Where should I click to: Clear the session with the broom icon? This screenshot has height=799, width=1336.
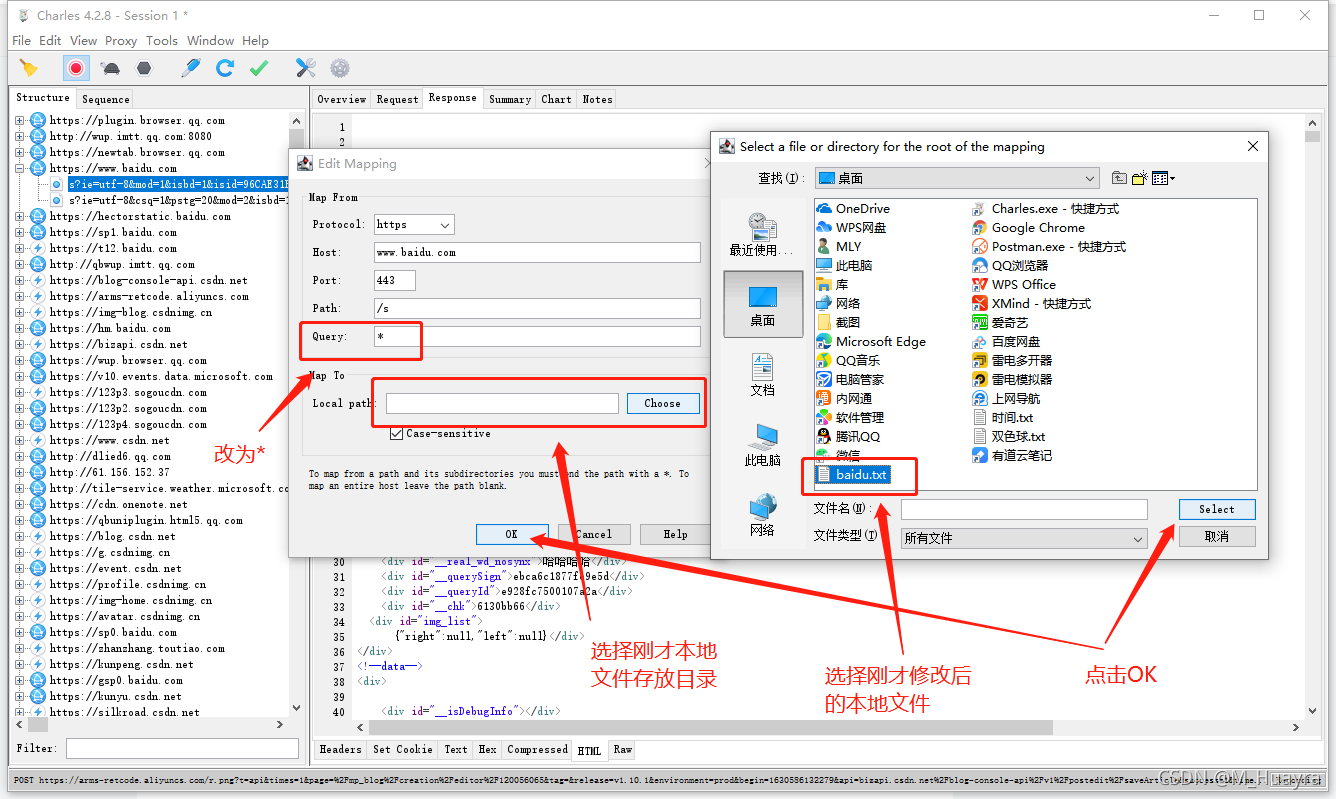29,68
